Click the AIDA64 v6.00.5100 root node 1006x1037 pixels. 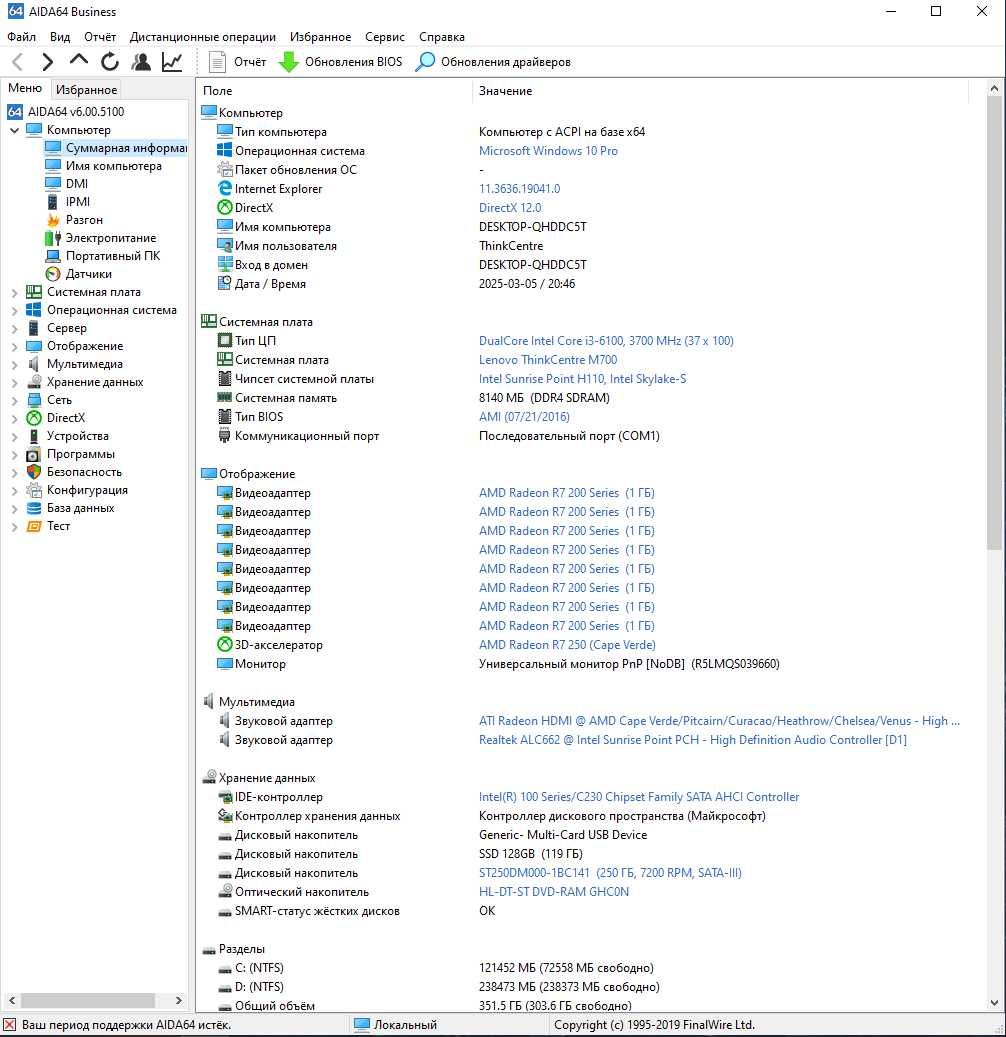point(75,112)
